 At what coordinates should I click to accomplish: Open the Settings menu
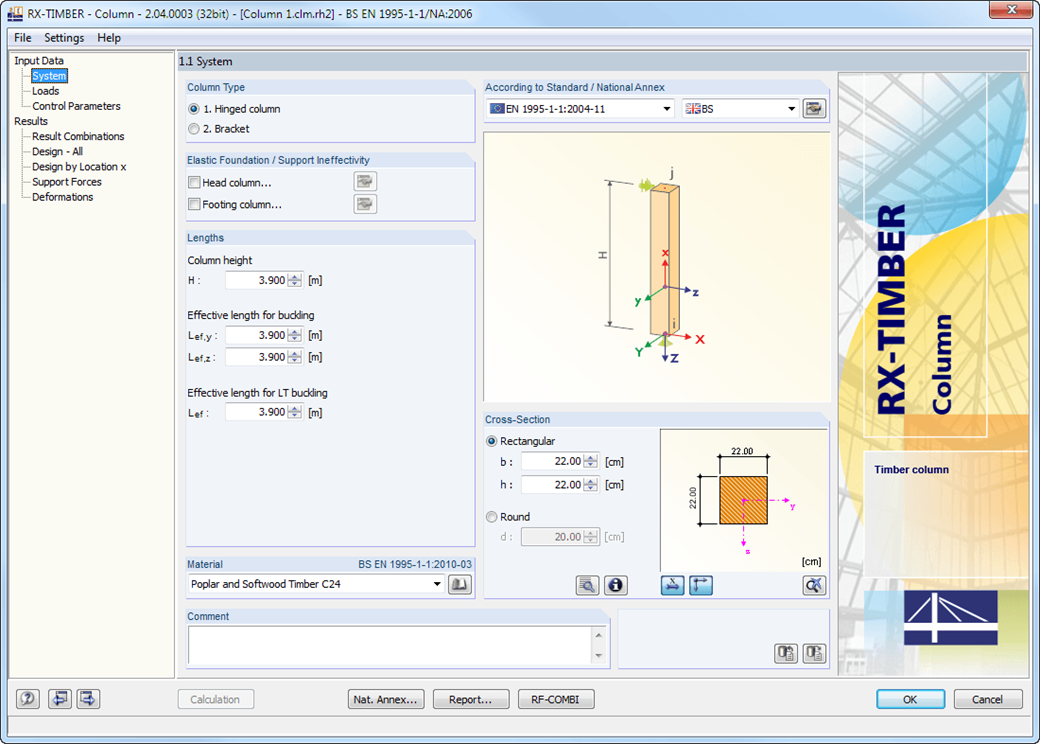tap(63, 38)
